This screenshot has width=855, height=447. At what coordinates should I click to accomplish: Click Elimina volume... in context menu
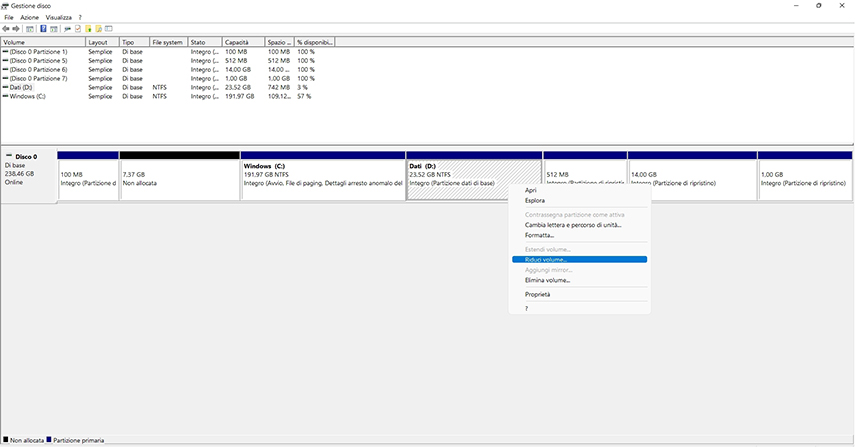point(547,280)
